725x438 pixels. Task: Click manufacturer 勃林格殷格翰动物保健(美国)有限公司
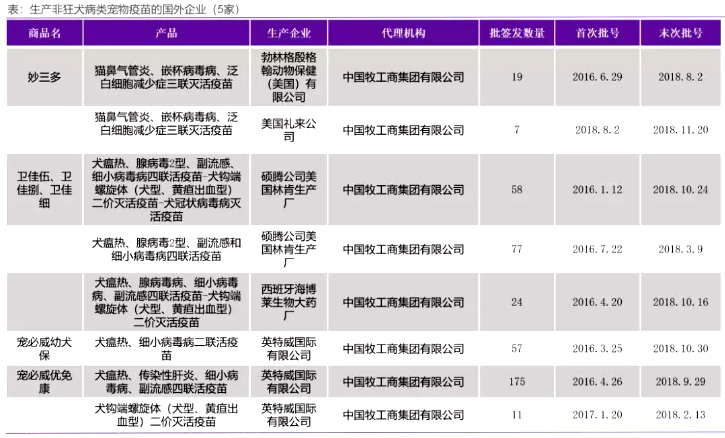289,77
